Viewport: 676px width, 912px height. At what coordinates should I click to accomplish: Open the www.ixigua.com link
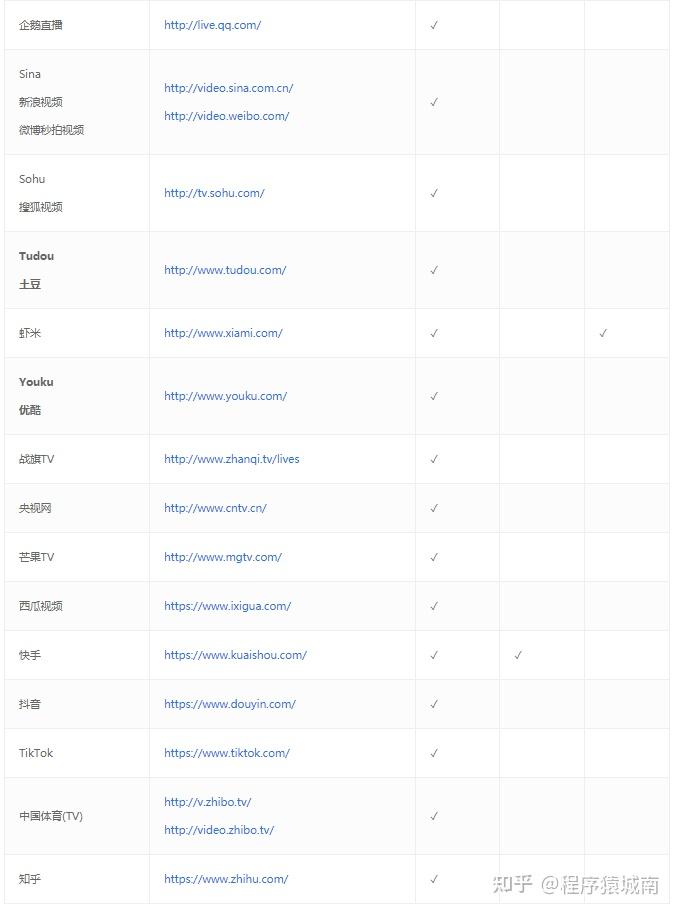[x=227, y=606]
